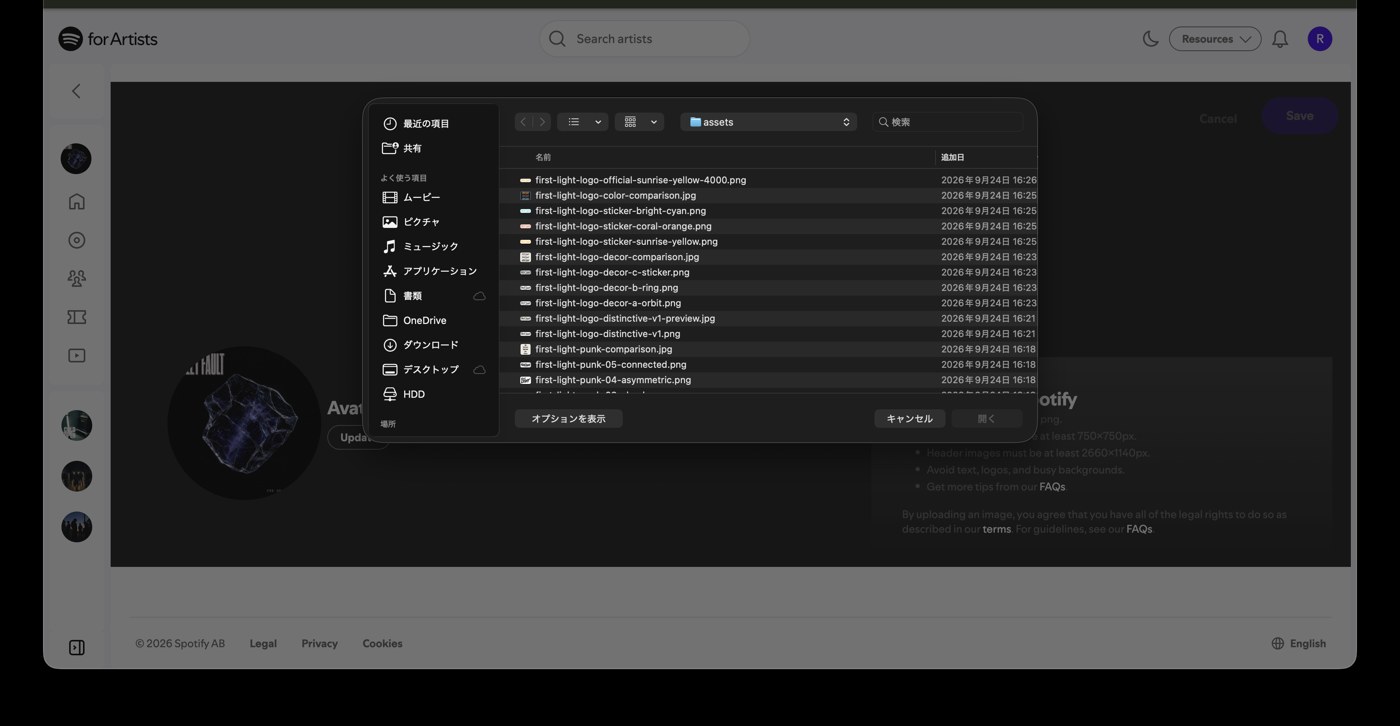The width and height of the screenshot is (1400, 726).
Task: Select the top artist avatar in sidebar
Action: [x=76, y=158]
